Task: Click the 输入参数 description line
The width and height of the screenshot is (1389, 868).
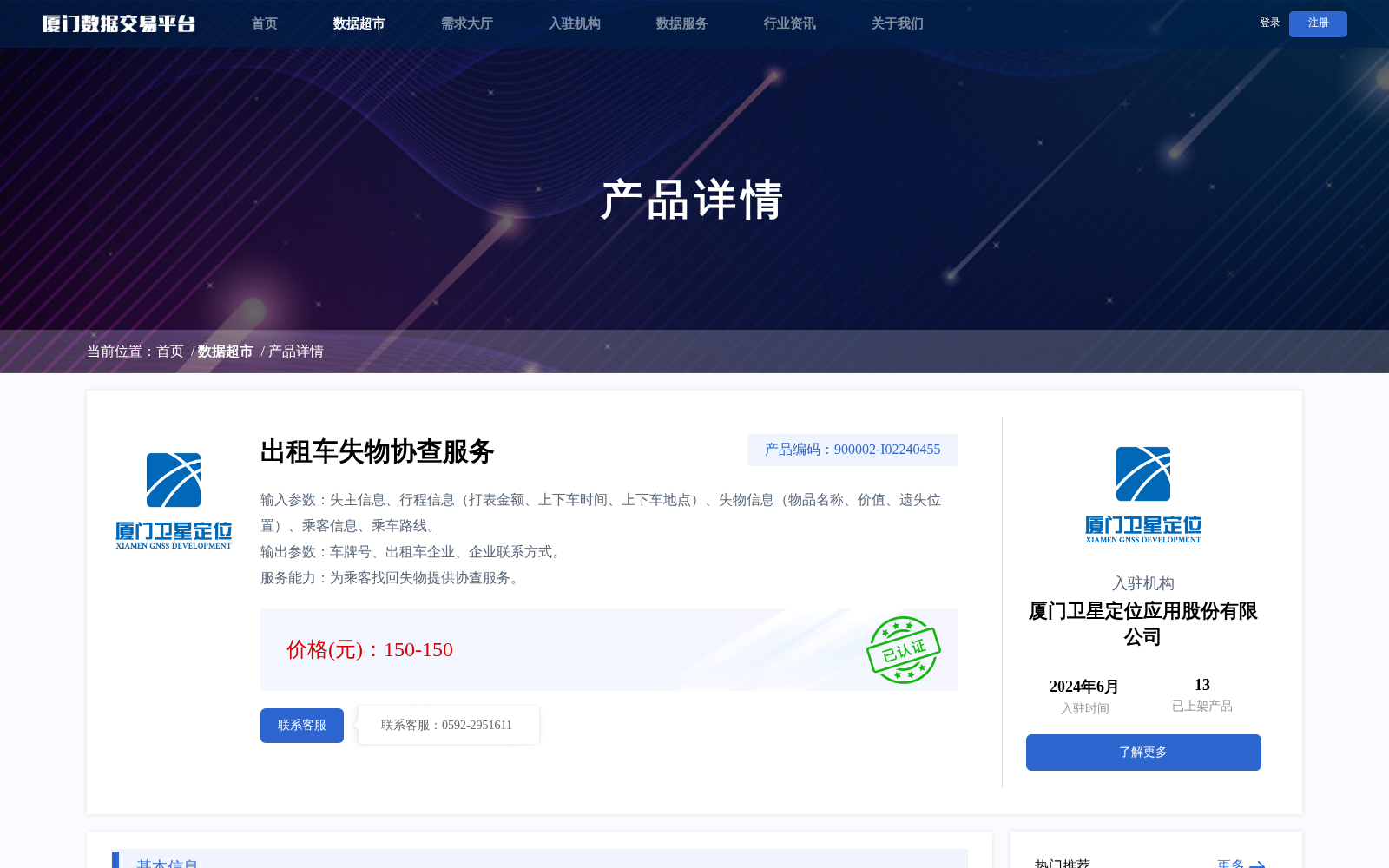Action: [601, 512]
